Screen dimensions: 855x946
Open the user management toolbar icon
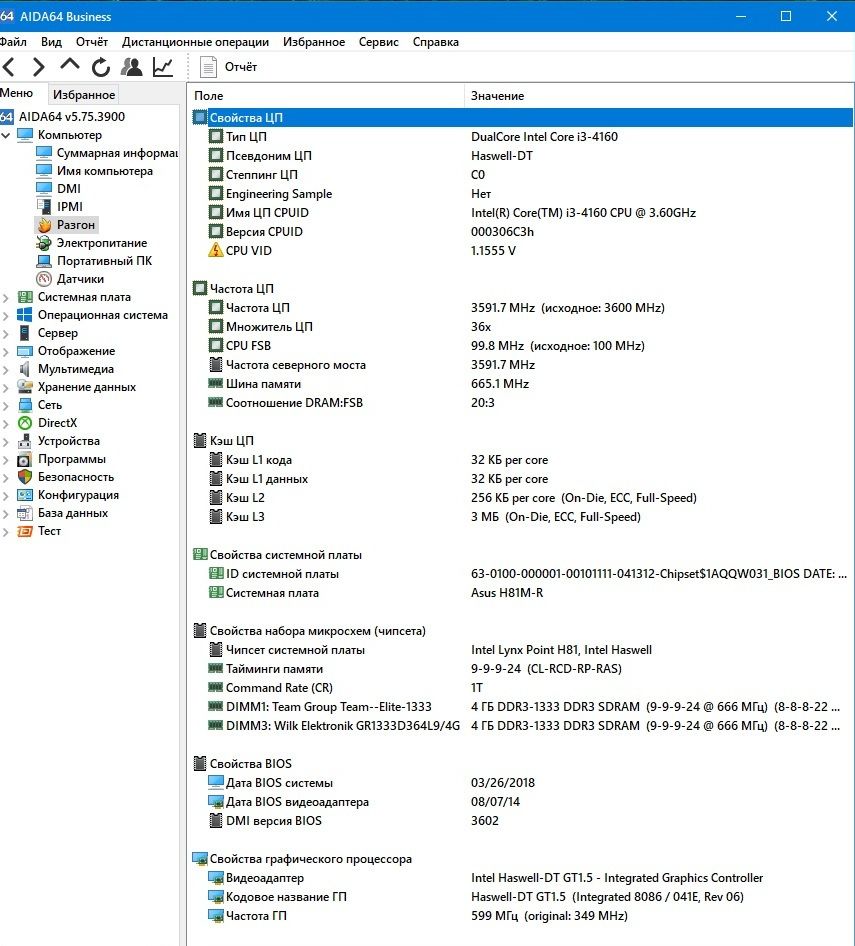[132, 66]
